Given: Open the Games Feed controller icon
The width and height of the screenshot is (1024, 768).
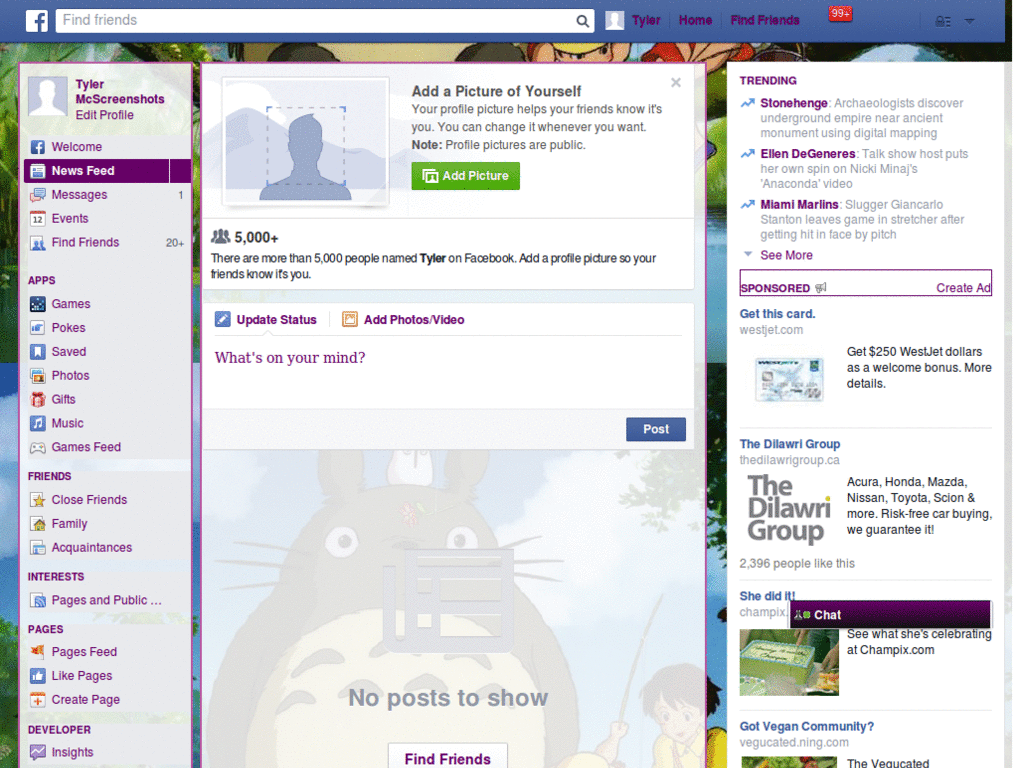Looking at the screenshot, I should (x=38, y=447).
